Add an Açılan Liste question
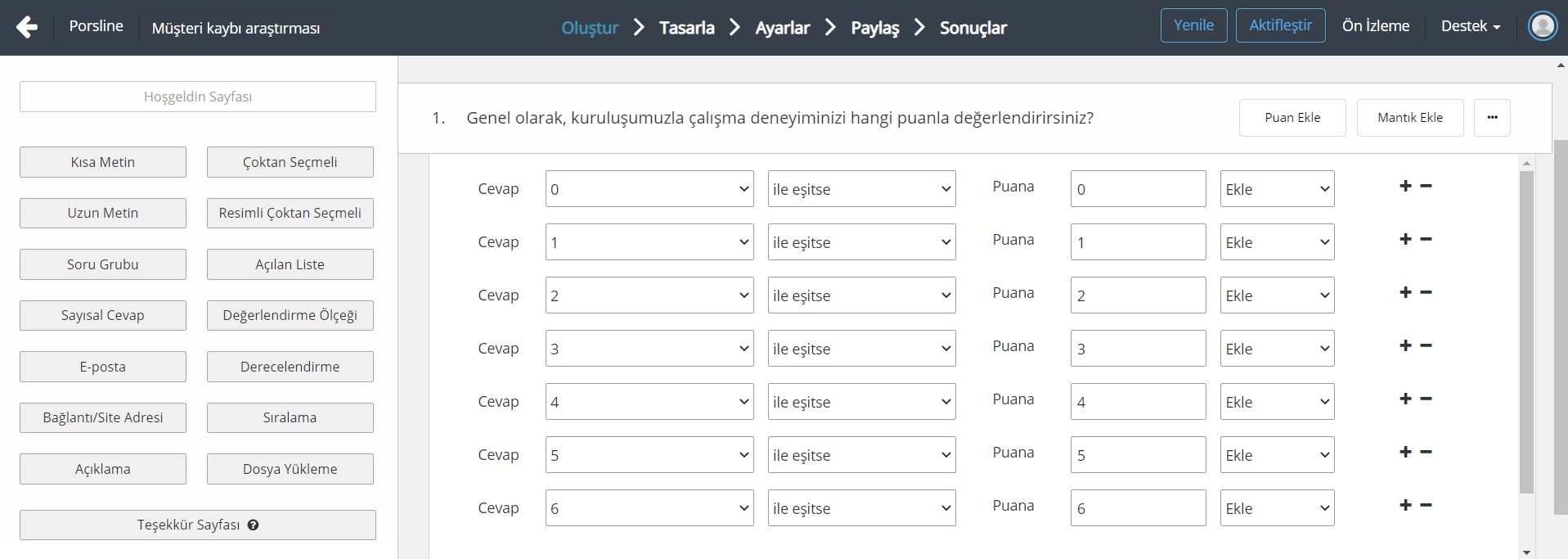This screenshot has height=559, width=1568. pyautogui.click(x=290, y=264)
